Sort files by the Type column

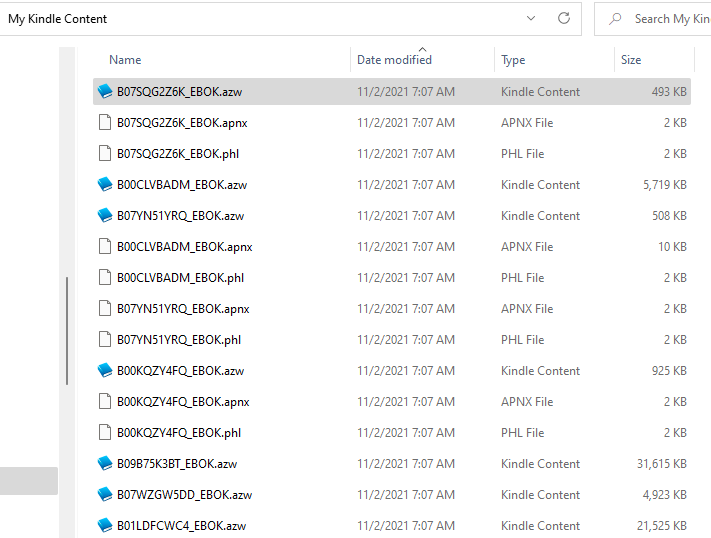pos(513,60)
